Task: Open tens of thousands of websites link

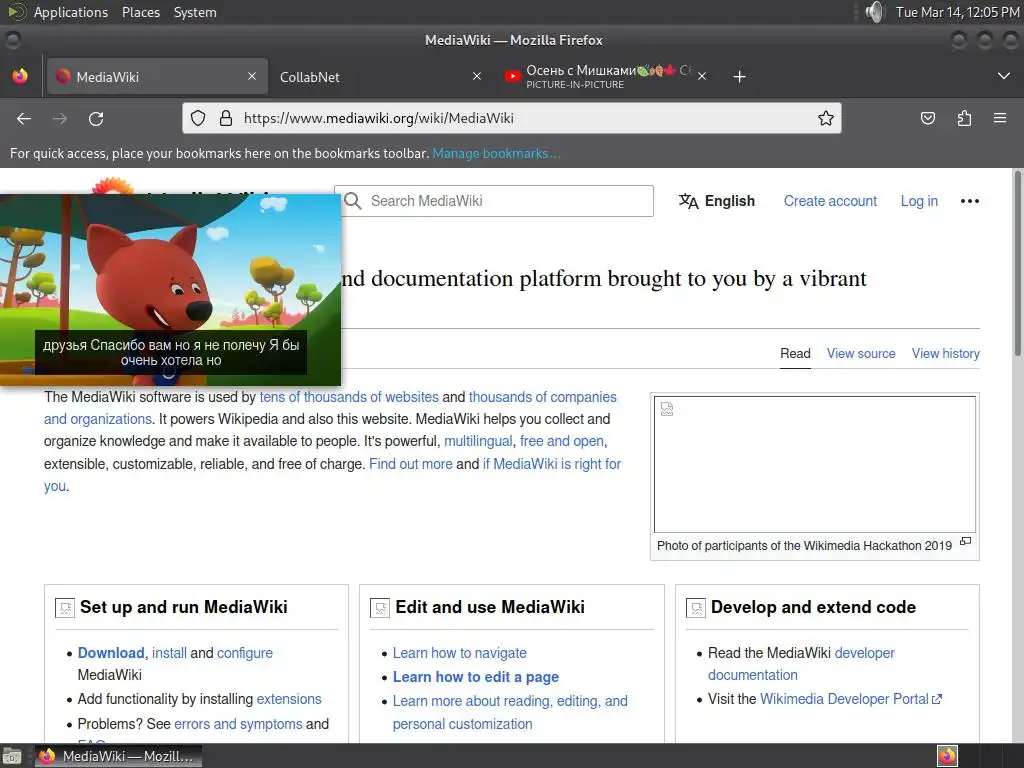Action: pyautogui.click(x=349, y=396)
